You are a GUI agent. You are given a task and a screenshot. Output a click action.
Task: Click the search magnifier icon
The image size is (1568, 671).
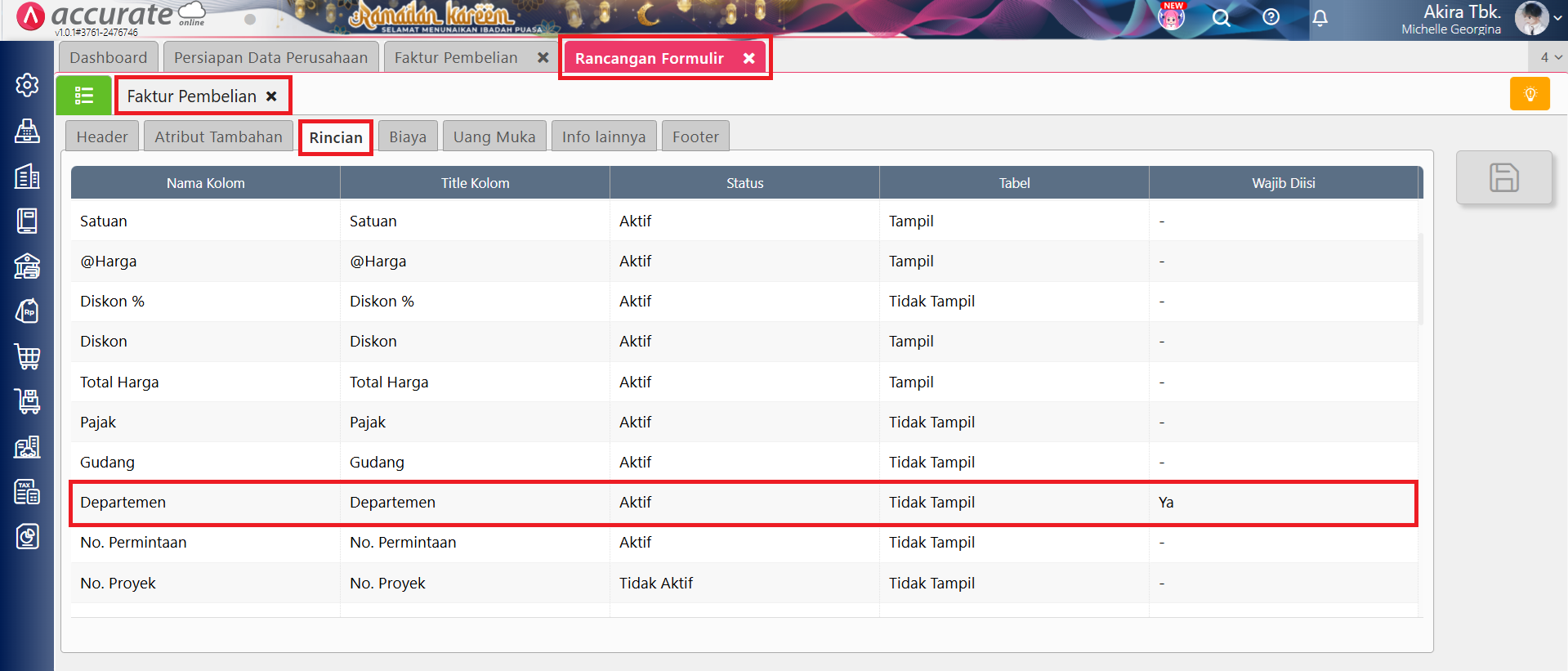(1221, 18)
